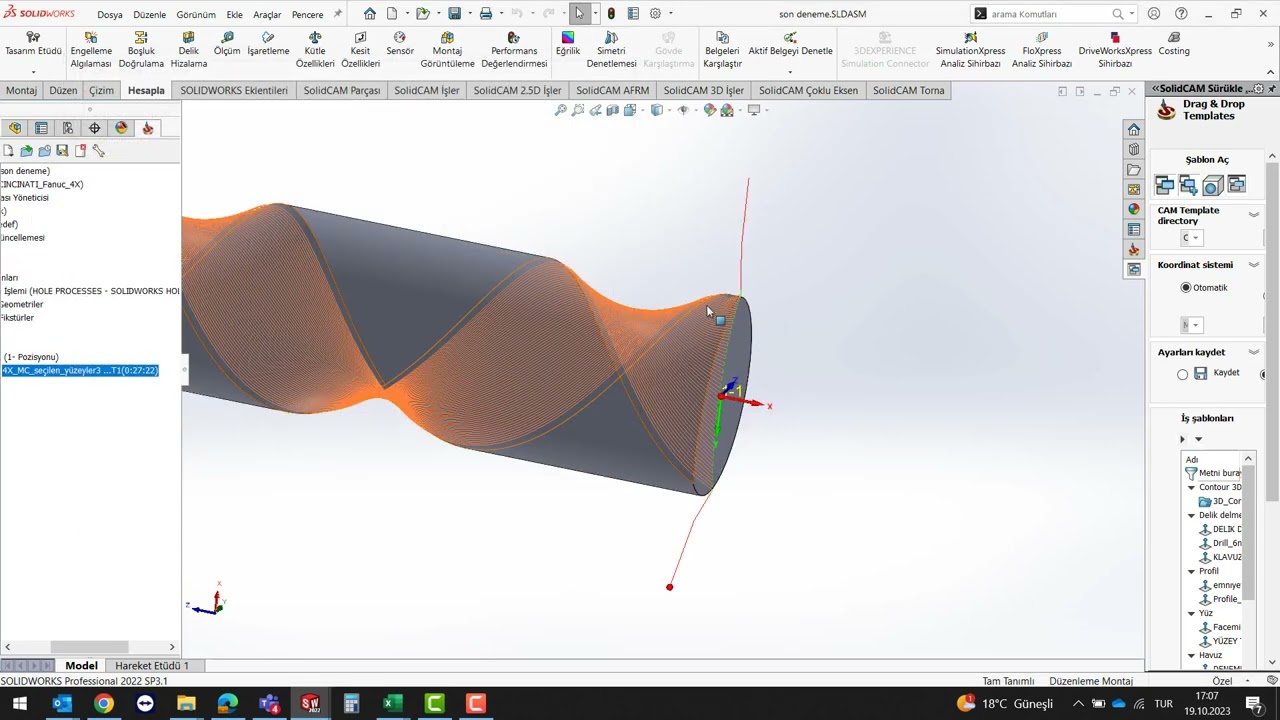The image size is (1280, 720).
Task: Run Performans Değerlendirmesi
Action: 514,50
